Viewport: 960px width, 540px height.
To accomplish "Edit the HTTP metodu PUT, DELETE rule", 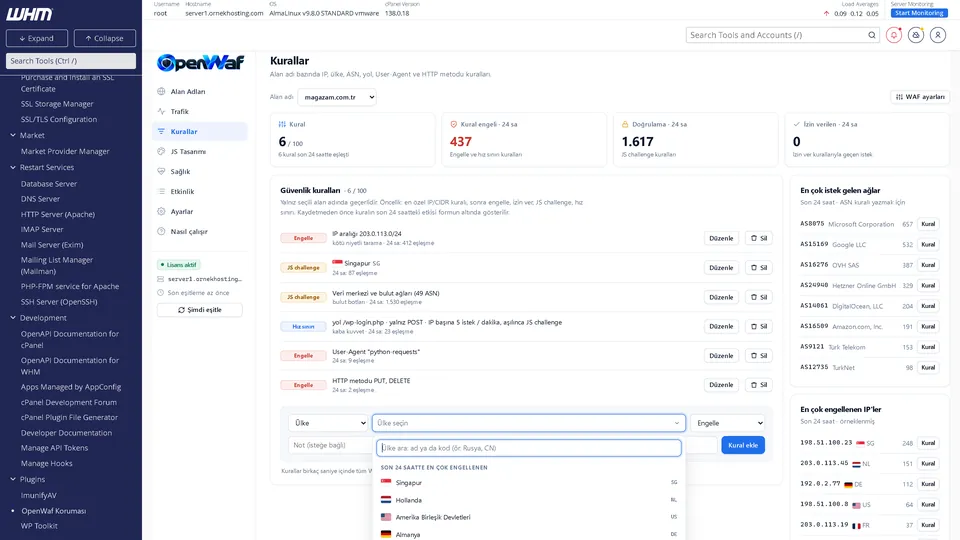I will tap(721, 385).
